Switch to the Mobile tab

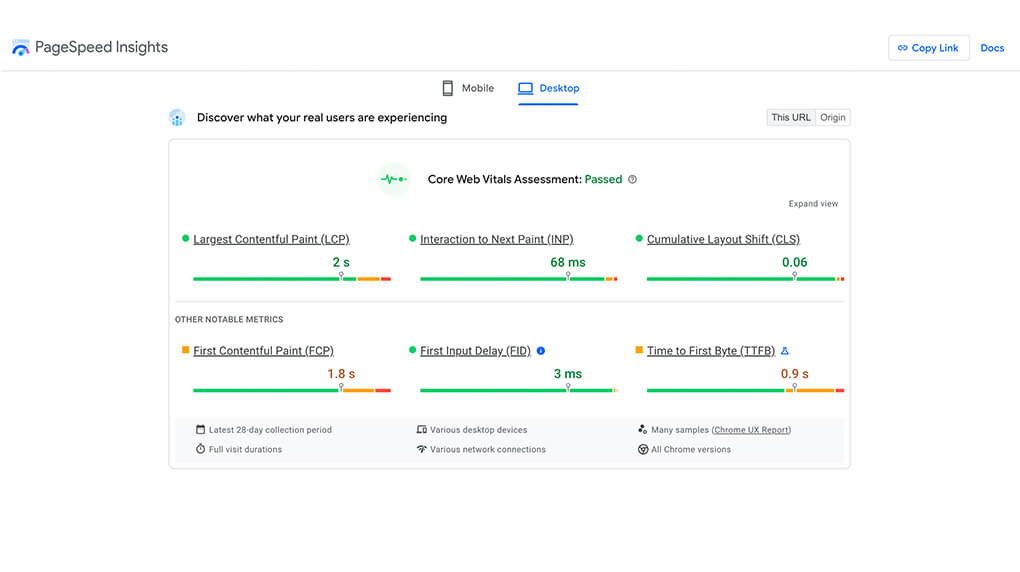point(468,88)
